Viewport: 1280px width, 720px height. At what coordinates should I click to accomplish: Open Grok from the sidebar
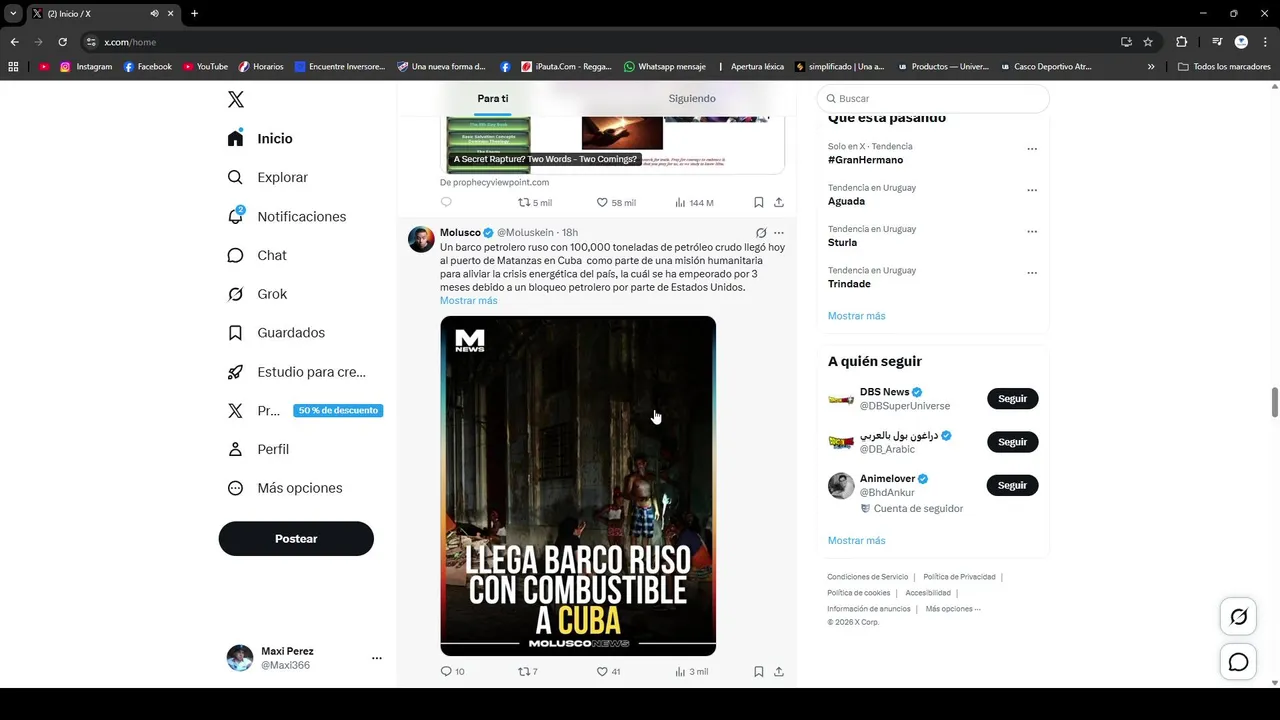(257, 294)
